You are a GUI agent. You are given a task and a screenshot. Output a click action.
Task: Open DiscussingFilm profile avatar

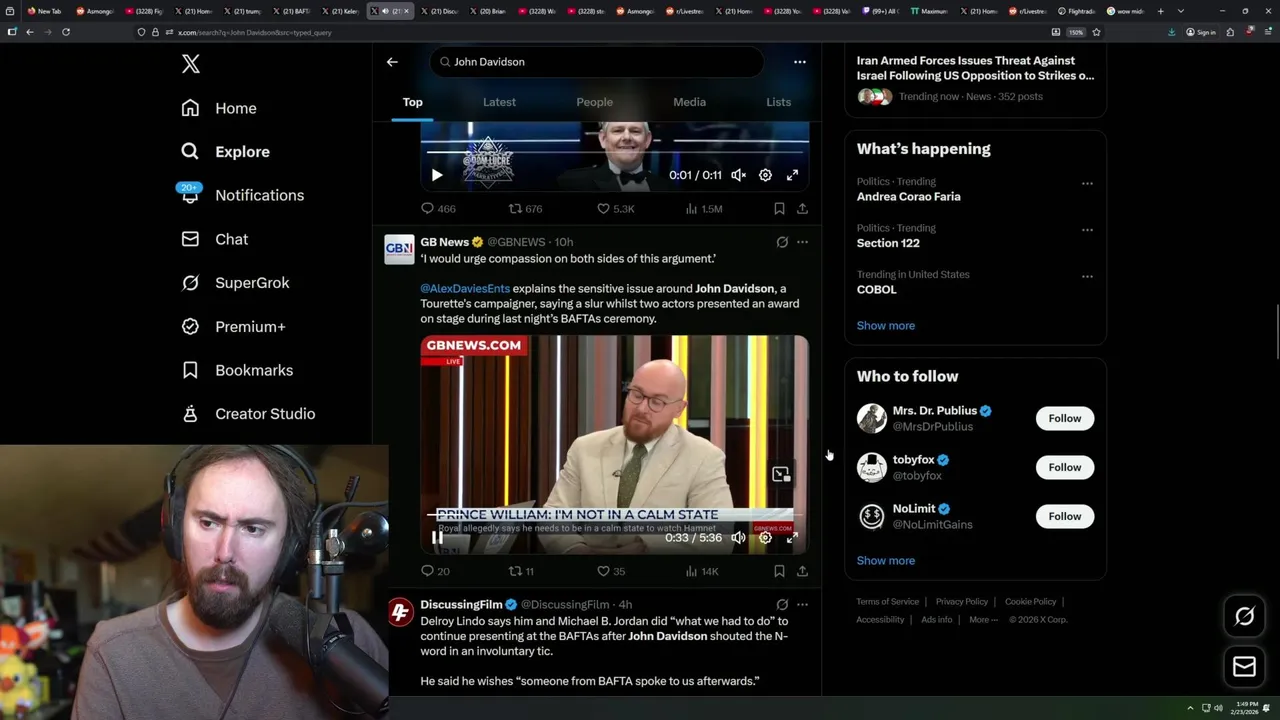pyautogui.click(x=400, y=612)
